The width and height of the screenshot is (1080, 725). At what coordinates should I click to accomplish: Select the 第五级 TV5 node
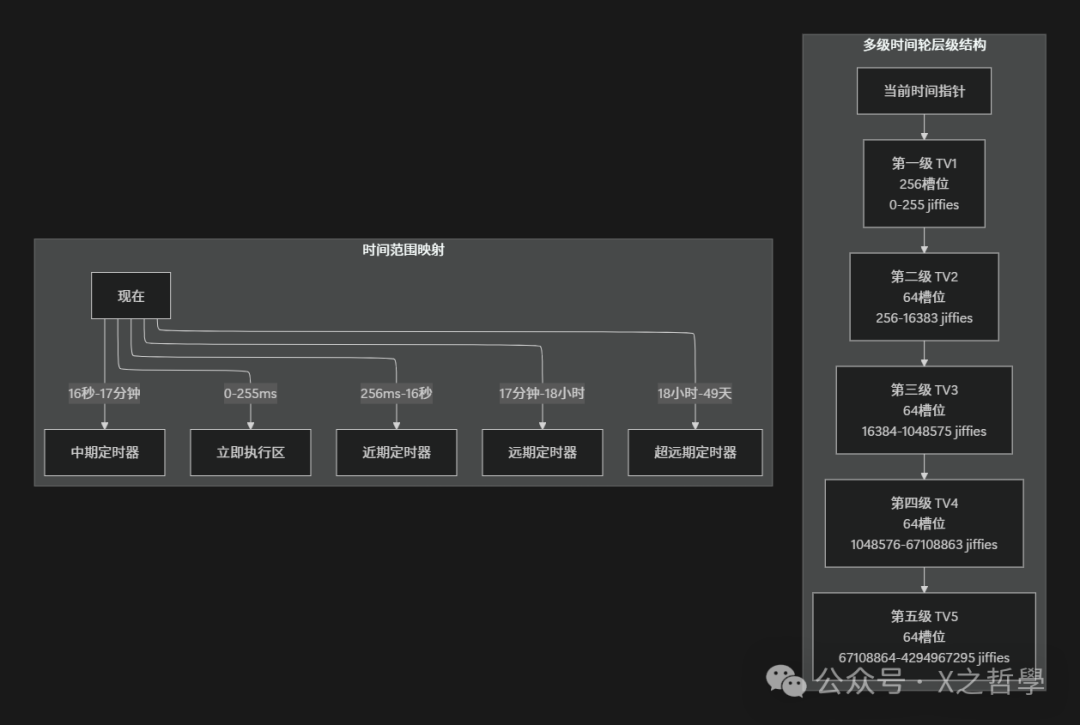pyautogui.click(x=924, y=637)
